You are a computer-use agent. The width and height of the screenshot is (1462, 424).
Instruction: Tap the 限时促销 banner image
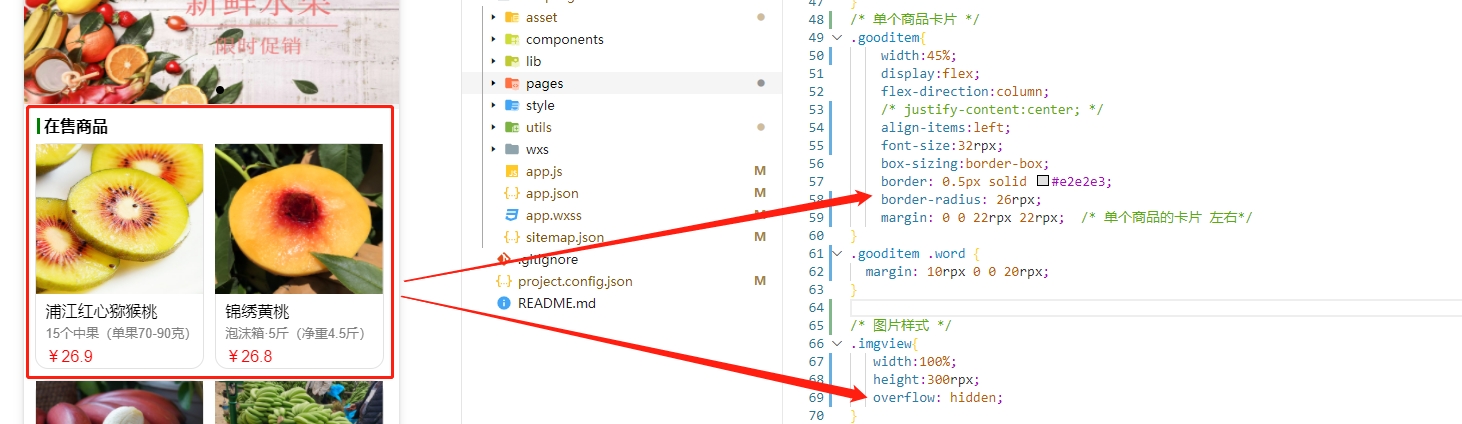(211, 50)
